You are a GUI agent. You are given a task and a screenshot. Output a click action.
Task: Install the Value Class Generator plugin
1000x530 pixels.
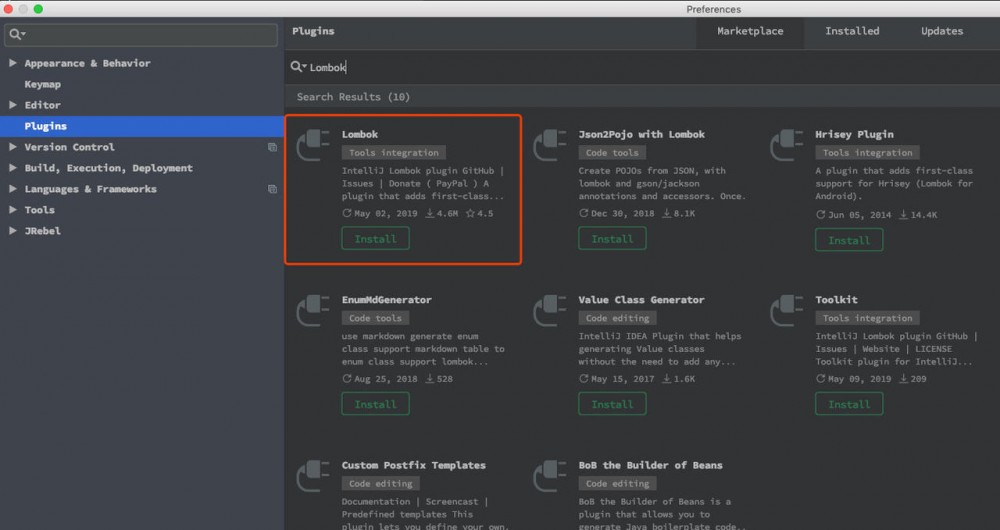tap(612, 404)
